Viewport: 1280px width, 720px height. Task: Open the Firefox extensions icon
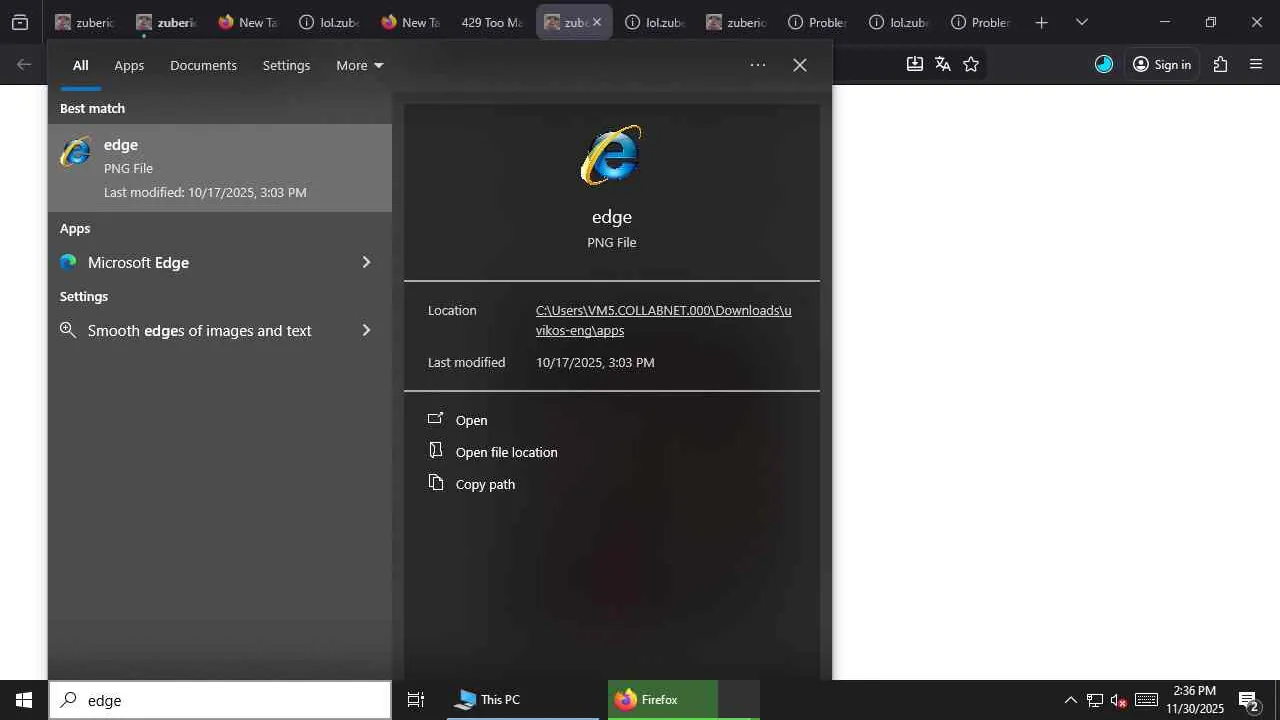(1220, 64)
